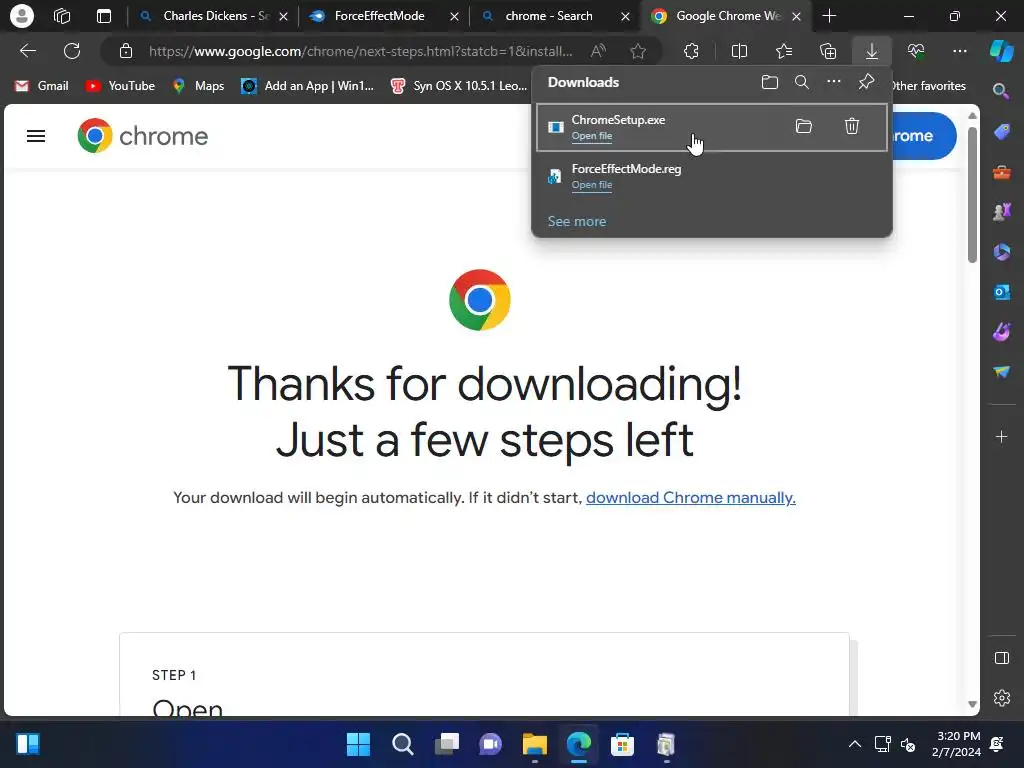The width and height of the screenshot is (1024, 768).
Task: Open sidebar Microsoft 365 icon
Action: (1001, 251)
